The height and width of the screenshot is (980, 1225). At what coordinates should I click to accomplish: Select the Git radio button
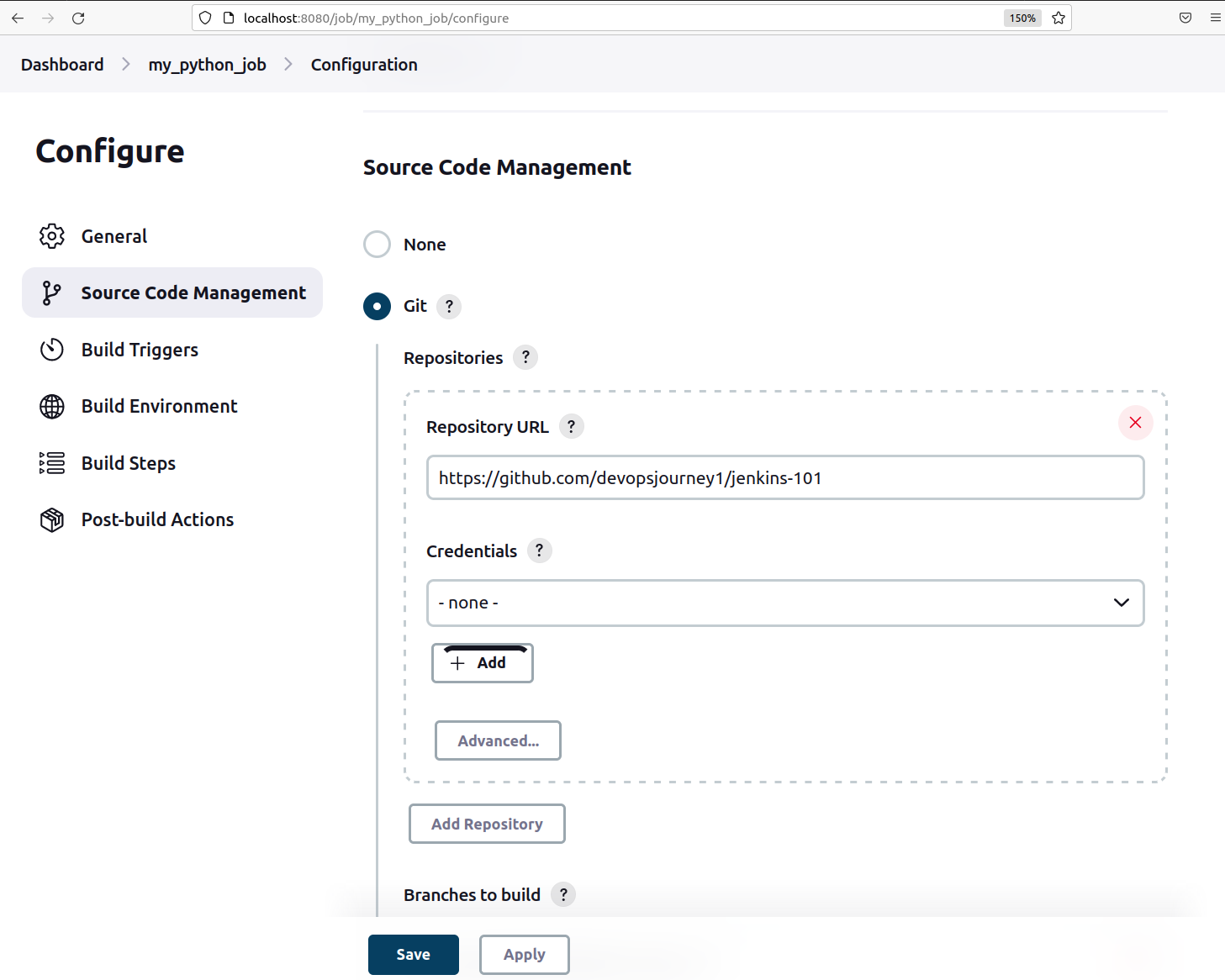click(377, 306)
